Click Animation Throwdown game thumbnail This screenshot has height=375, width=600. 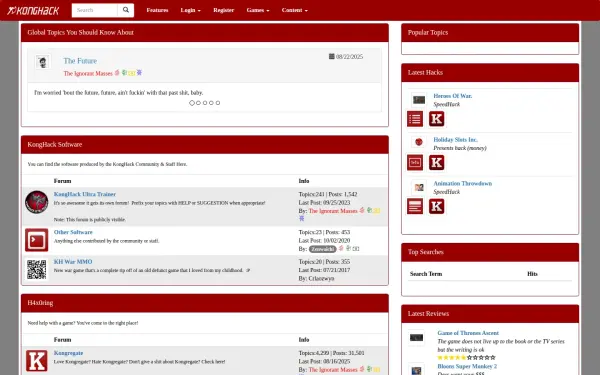pyautogui.click(x=419, y=187)
